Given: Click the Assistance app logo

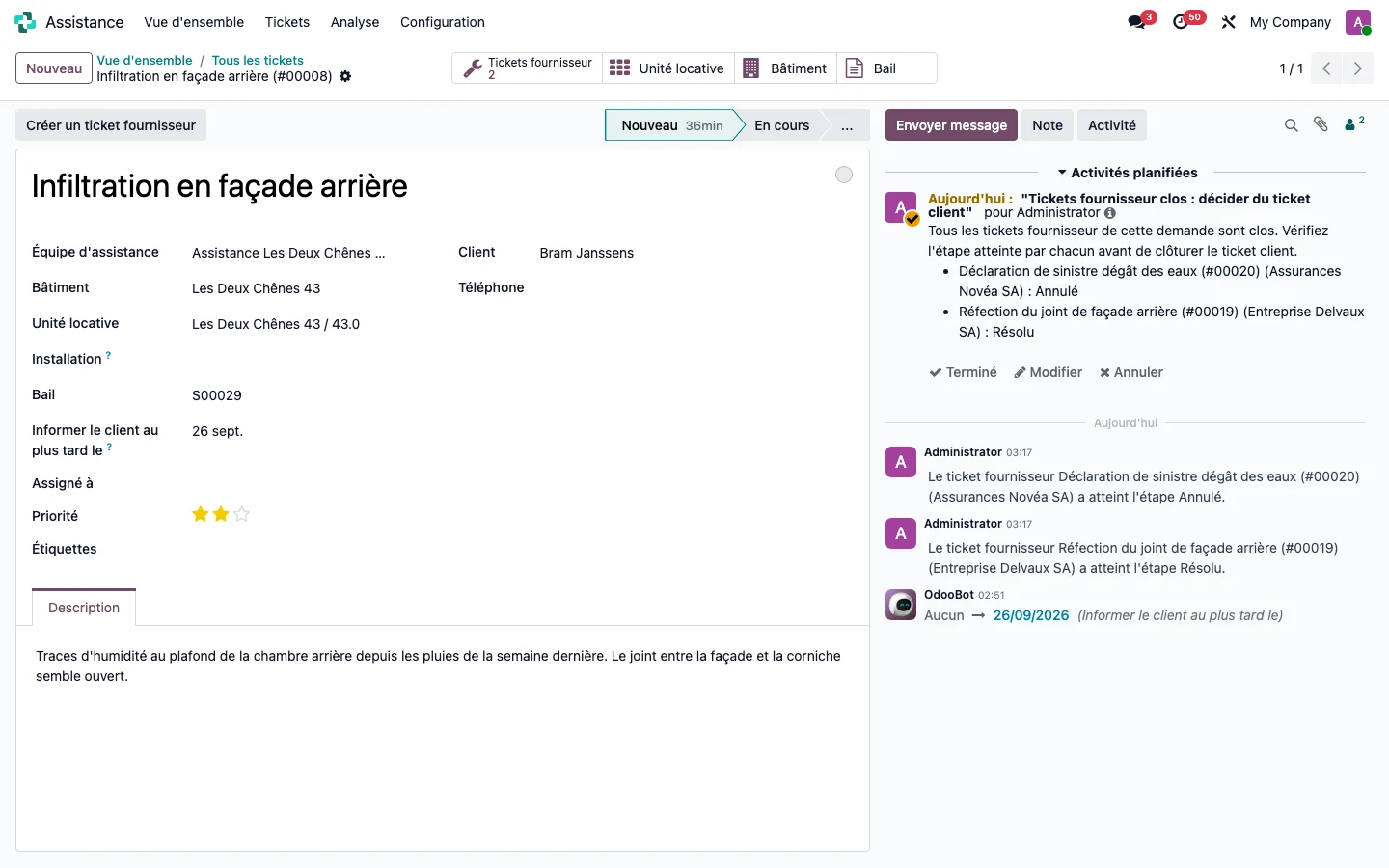Looking at the screenshot, I should click(25, 22).
